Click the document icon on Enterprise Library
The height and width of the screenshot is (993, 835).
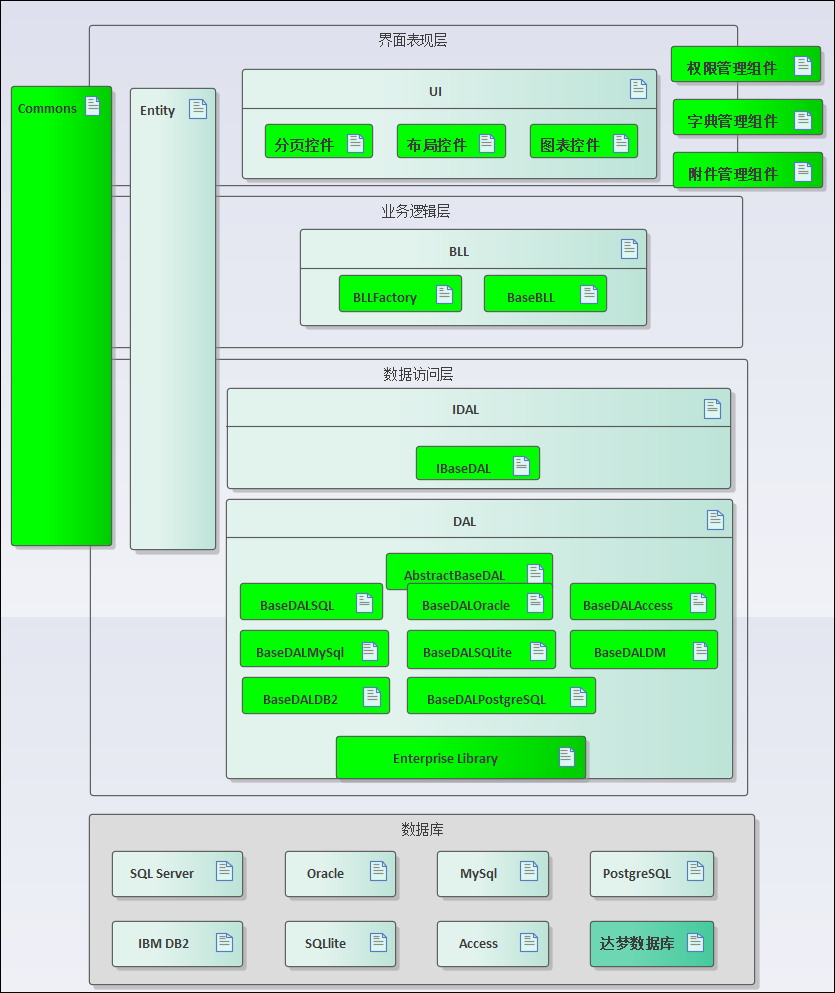pyautogui.click(x=567, y=757)
